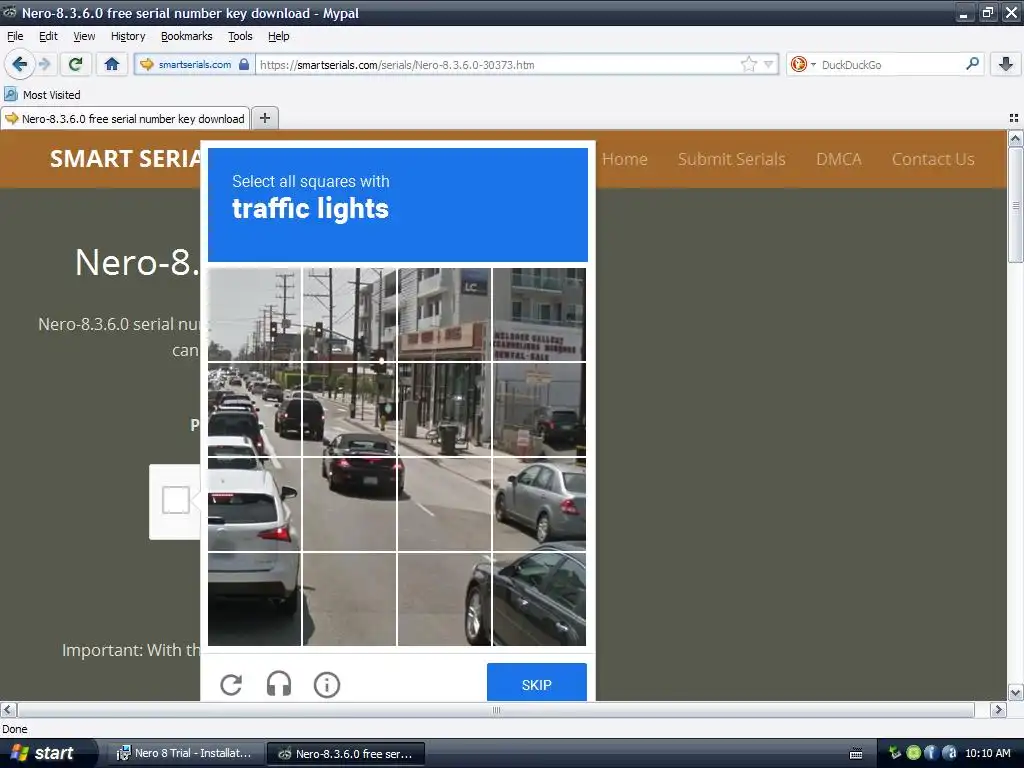Click the horizontal scrollbar left arrow
This screenshot has width=1024, height=768.
pos(7,709)
